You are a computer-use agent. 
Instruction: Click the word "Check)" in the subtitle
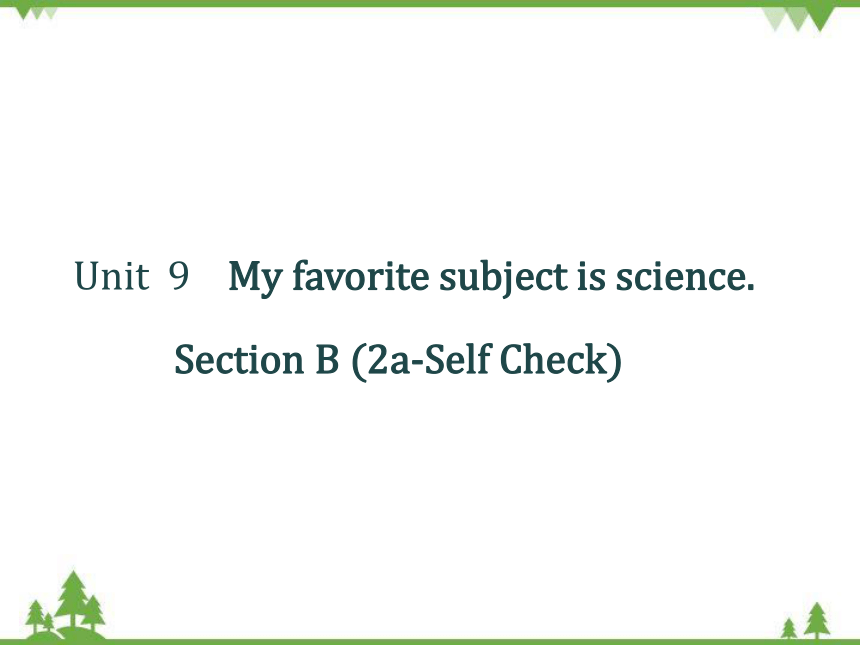click(x=561, y=361)
